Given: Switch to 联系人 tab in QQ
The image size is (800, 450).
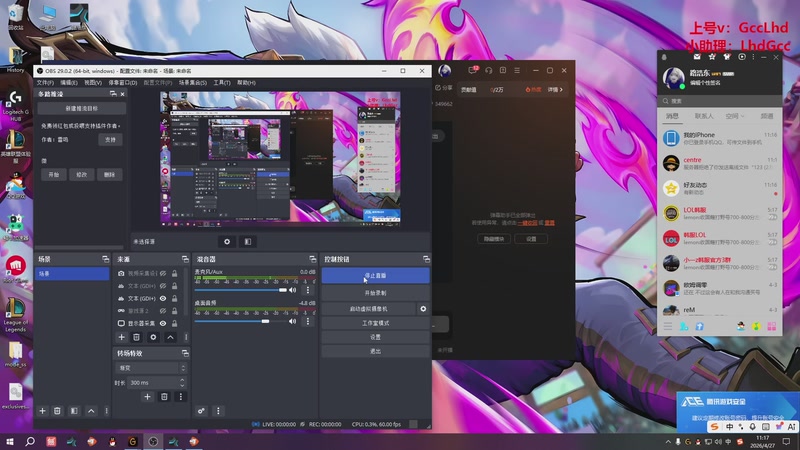Looking at the screenshot, I should (704, 116).
